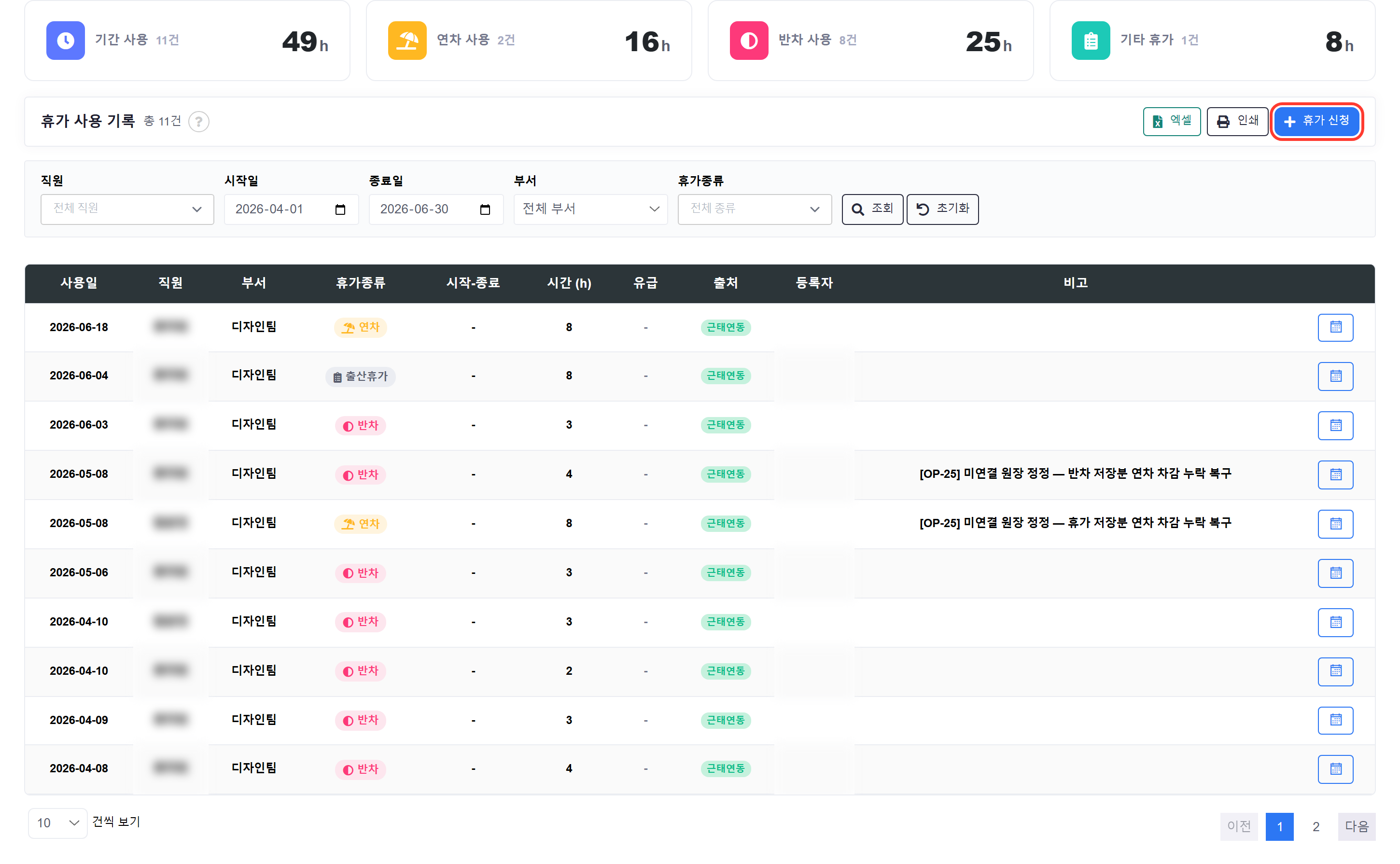1400x864 pixels.
Task: Click the help question mark icon
Action: 199,121
